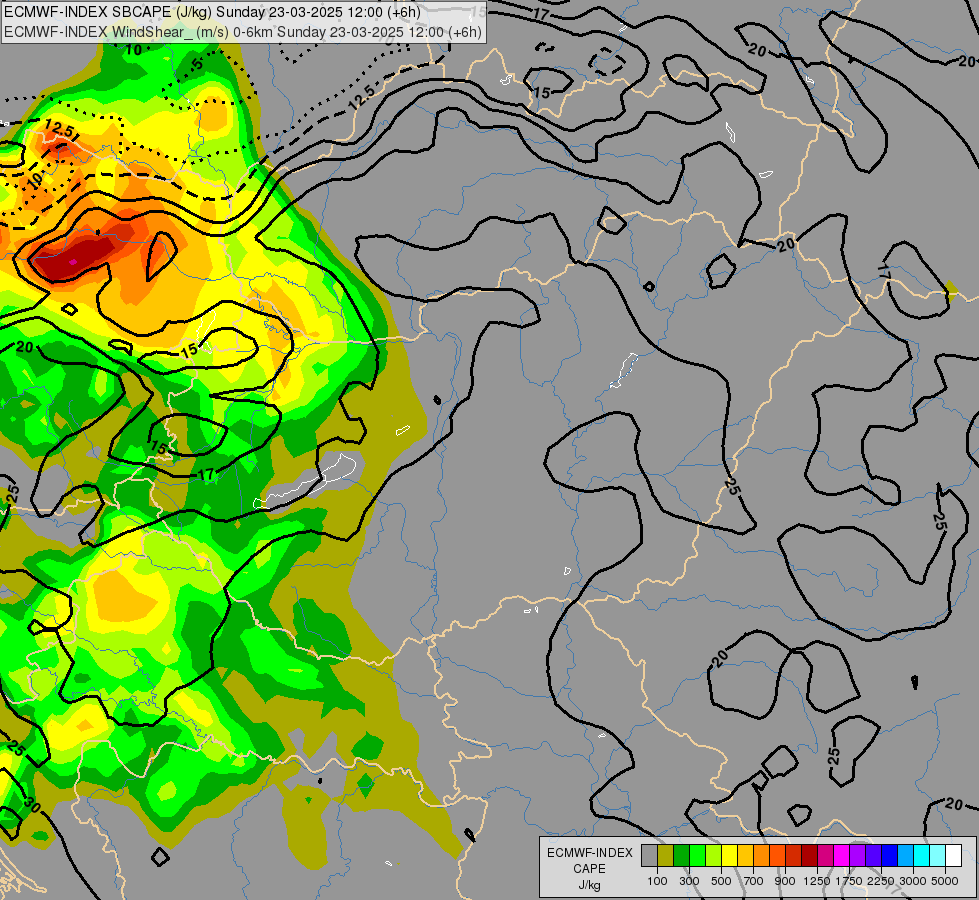Image resolution: width=979 pixels, height=900 pixels.
Task: Click the crimson-pink swatch right of 1250
Action: 825,856
